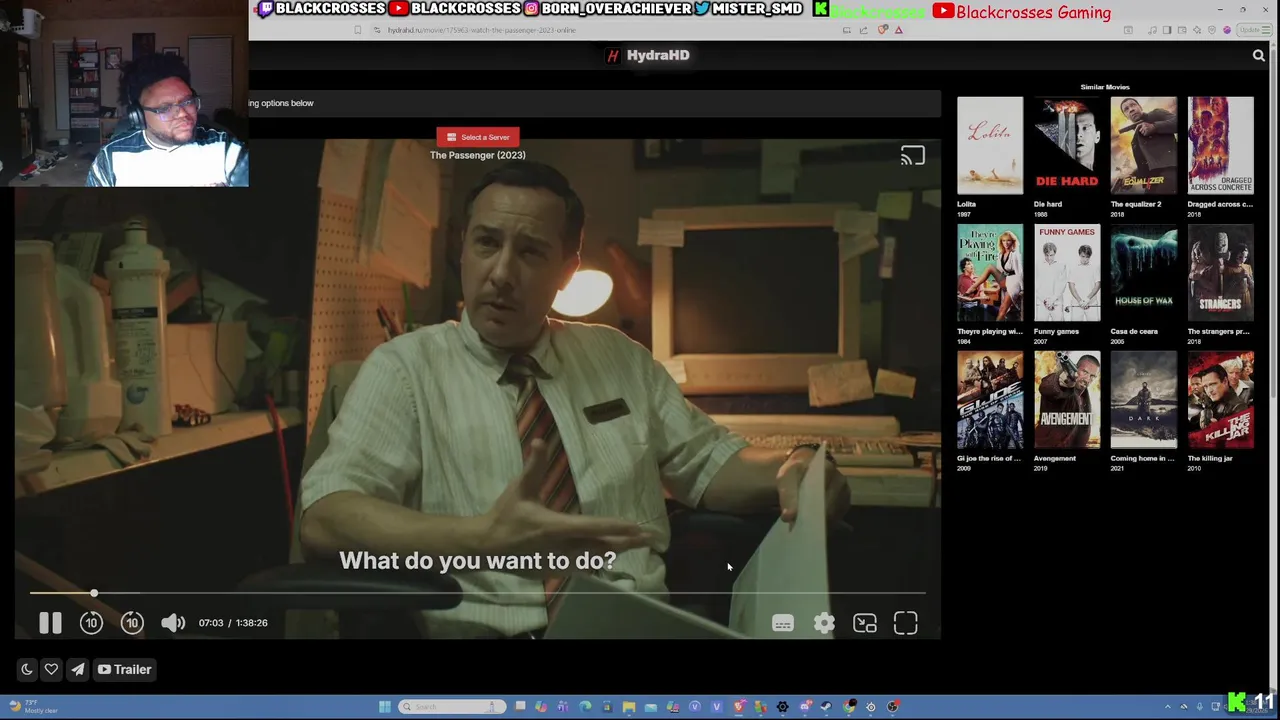Click 'The equalizer 2' title
The height and width of the screenshot is (720, 1280).
pyautogui.click(x=1136, y=204)
